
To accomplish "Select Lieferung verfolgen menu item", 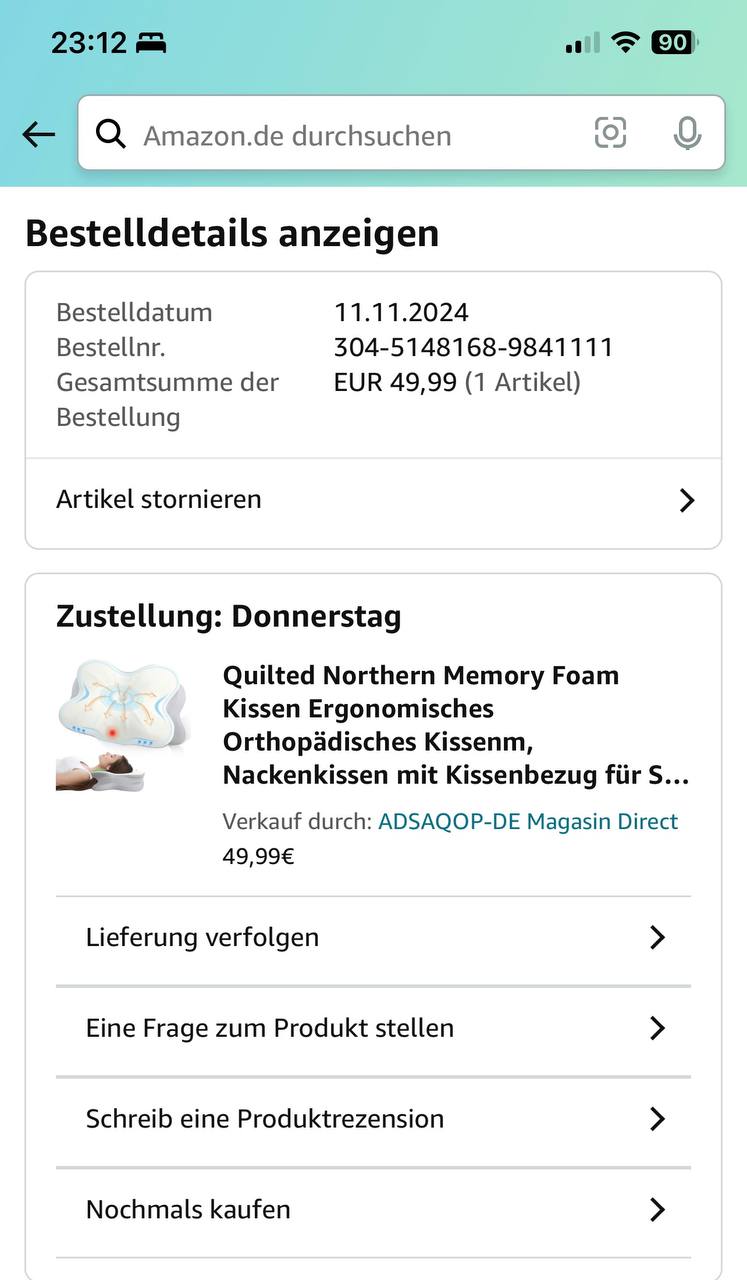I will [x=203, y=938].
